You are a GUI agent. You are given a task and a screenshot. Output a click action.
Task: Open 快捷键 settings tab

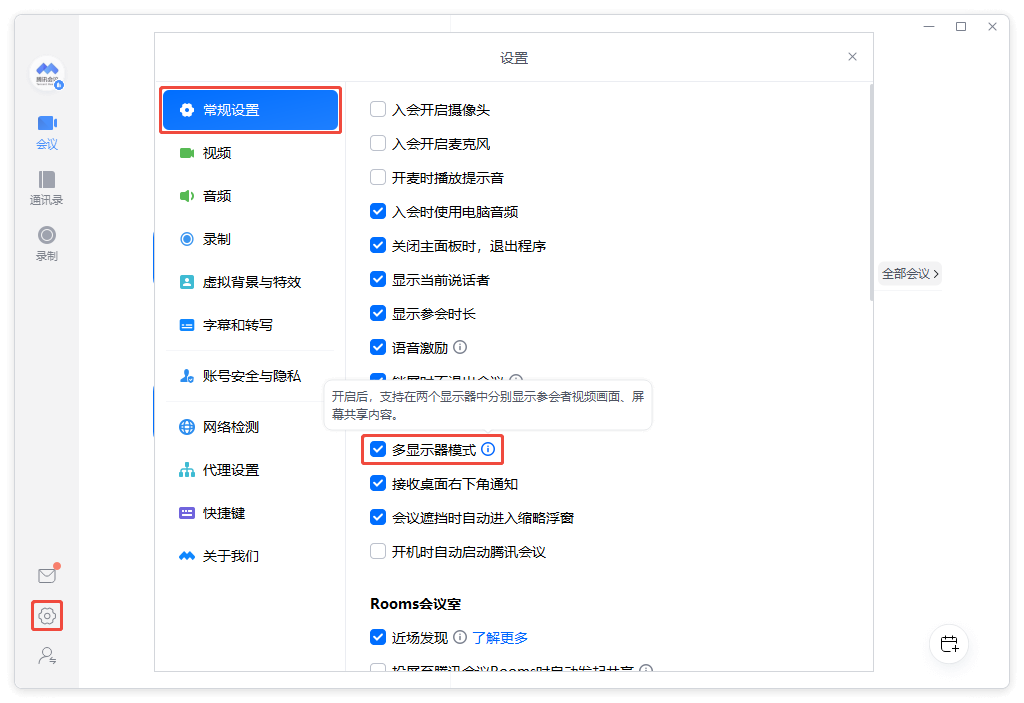[251, 514]
